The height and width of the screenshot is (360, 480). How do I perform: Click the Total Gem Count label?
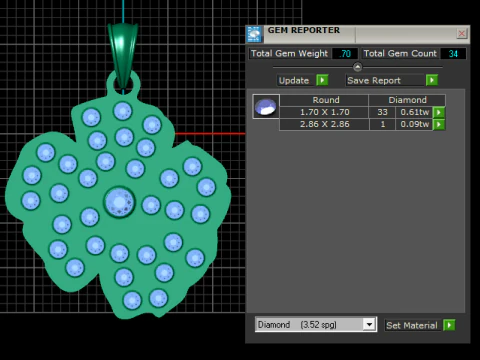pos(400,54)
